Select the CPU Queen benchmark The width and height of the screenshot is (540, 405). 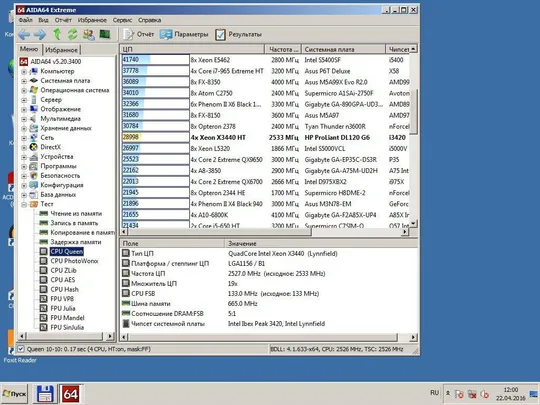click(66, 251)
